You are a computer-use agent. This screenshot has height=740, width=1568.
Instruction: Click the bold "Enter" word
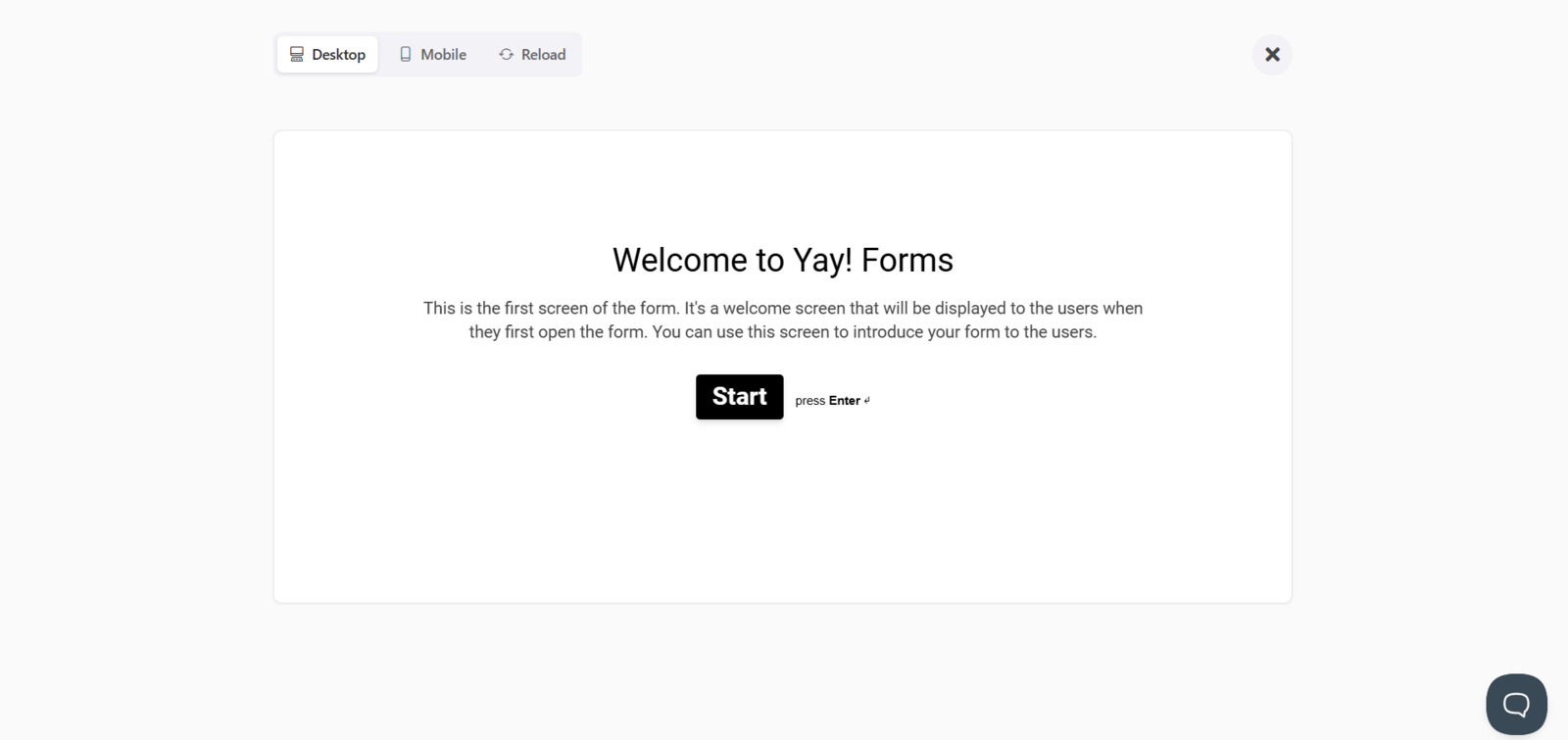[845, 401]
